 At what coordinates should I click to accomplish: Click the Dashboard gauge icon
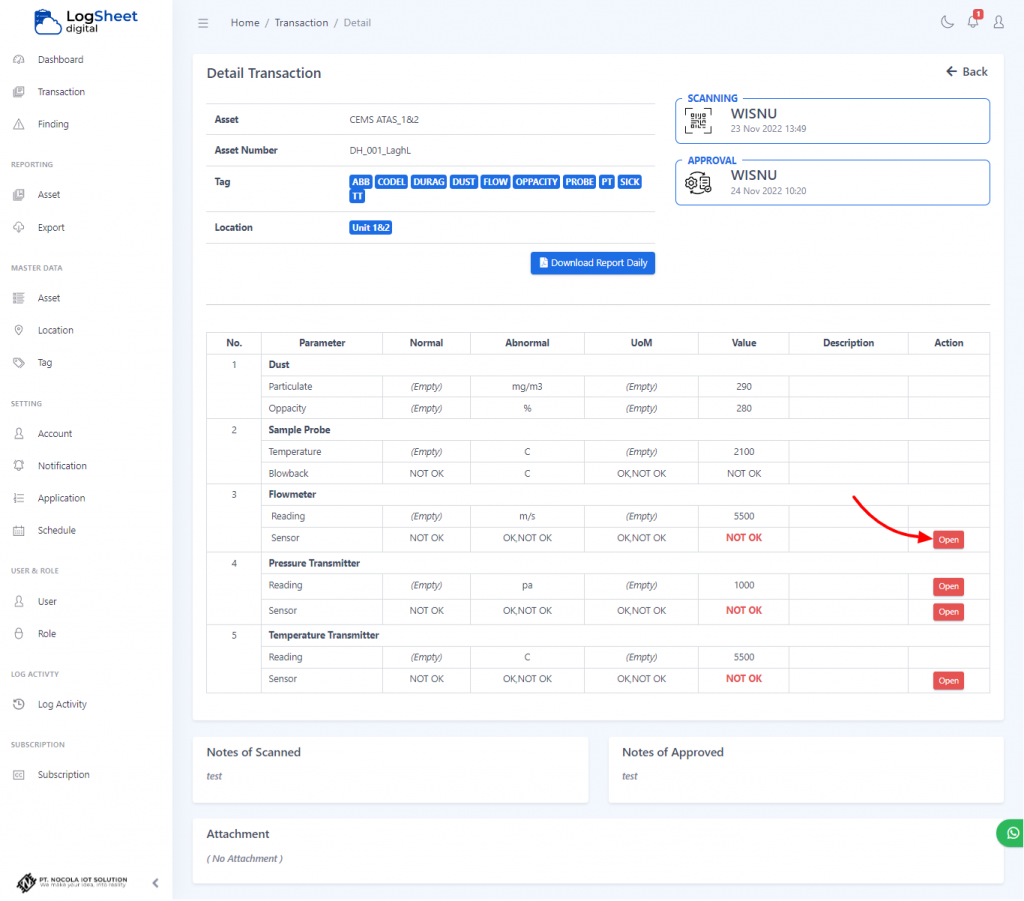19,59
